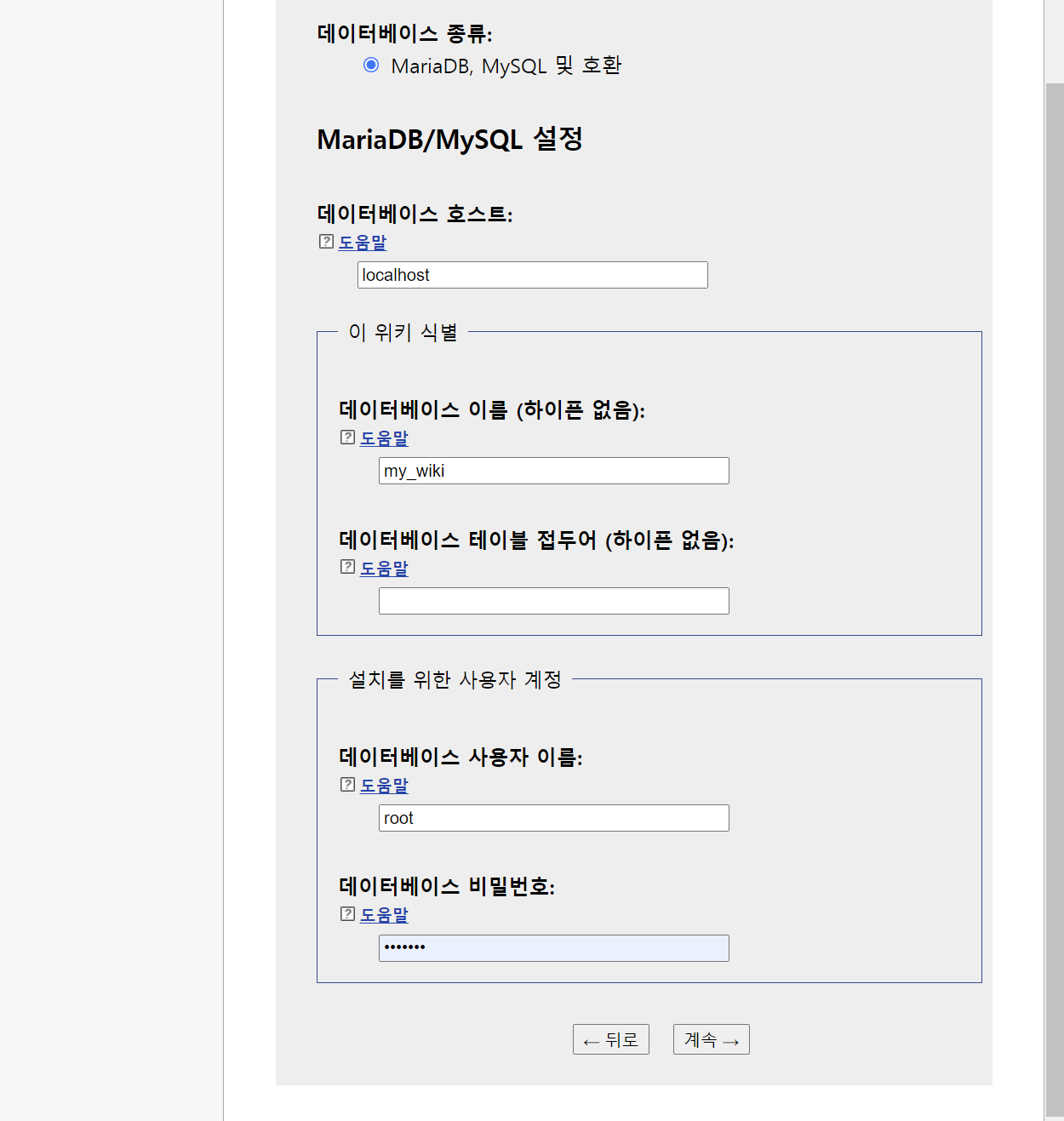Select the my_wiki database name field

[553, 470]
